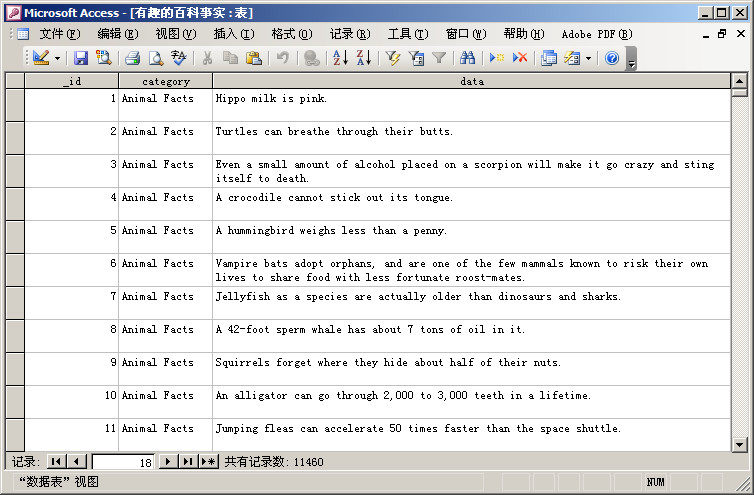Restore inner document window button
Screen dimensions: 754x495
pos(722,34)
